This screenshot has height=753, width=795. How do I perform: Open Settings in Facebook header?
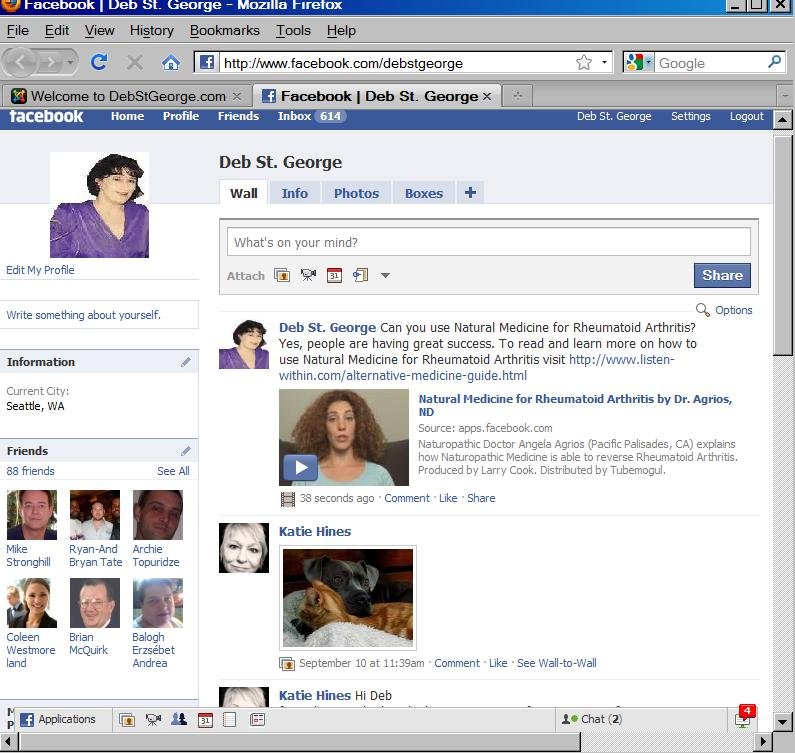click(x=691, y=116)
